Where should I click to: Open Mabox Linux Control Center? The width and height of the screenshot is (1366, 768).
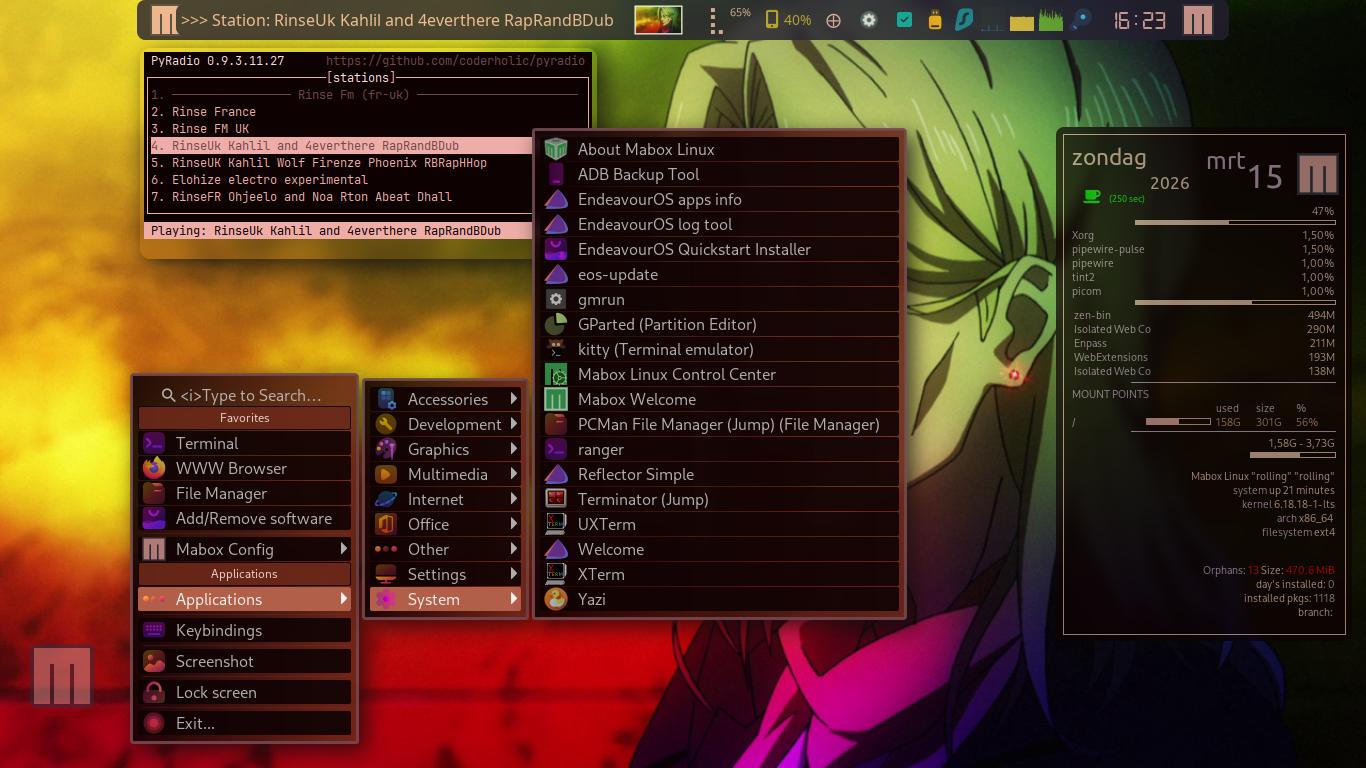pyautogui.click(x=676, y=374)
